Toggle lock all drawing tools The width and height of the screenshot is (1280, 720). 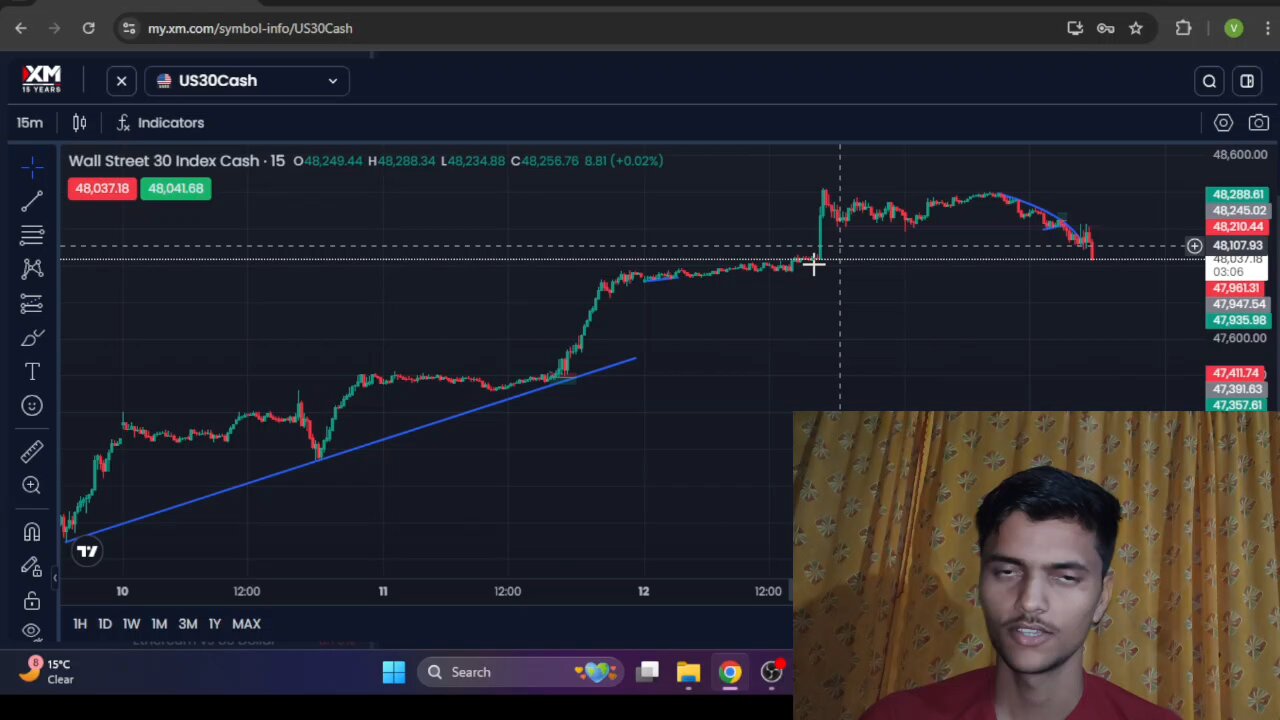32,600
